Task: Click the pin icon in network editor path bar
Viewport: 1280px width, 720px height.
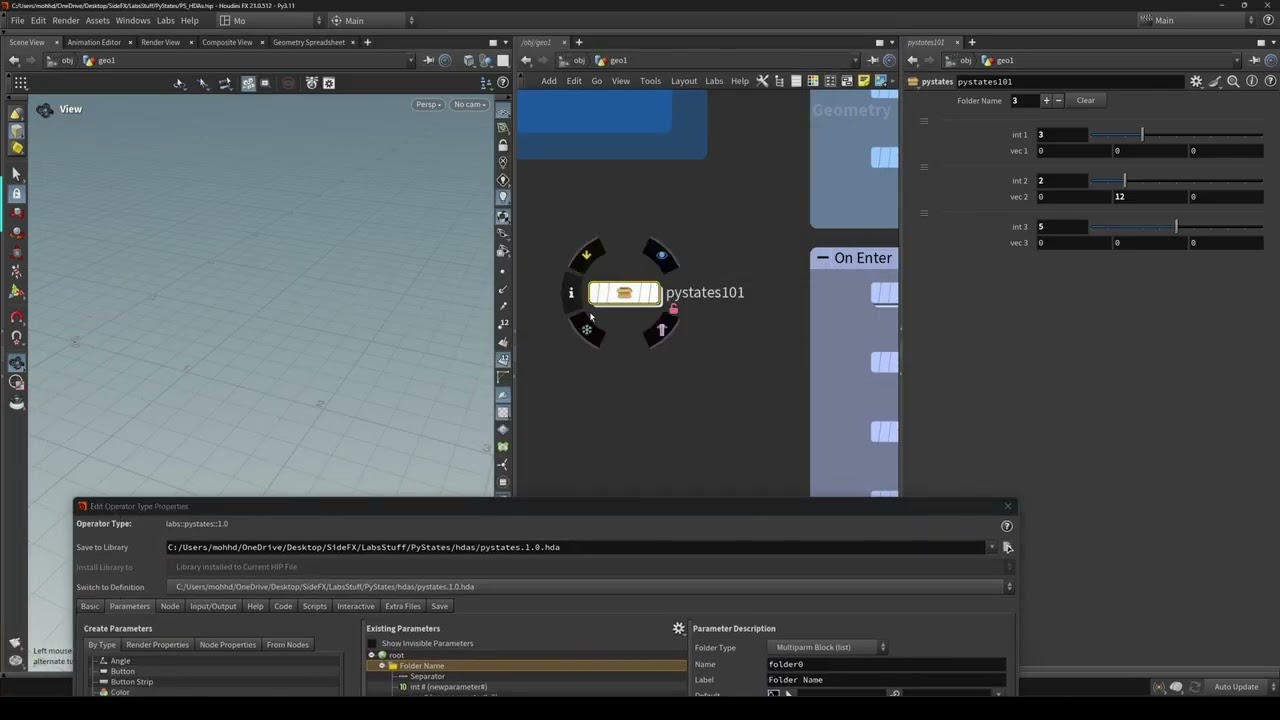Action: pos(873,60)
